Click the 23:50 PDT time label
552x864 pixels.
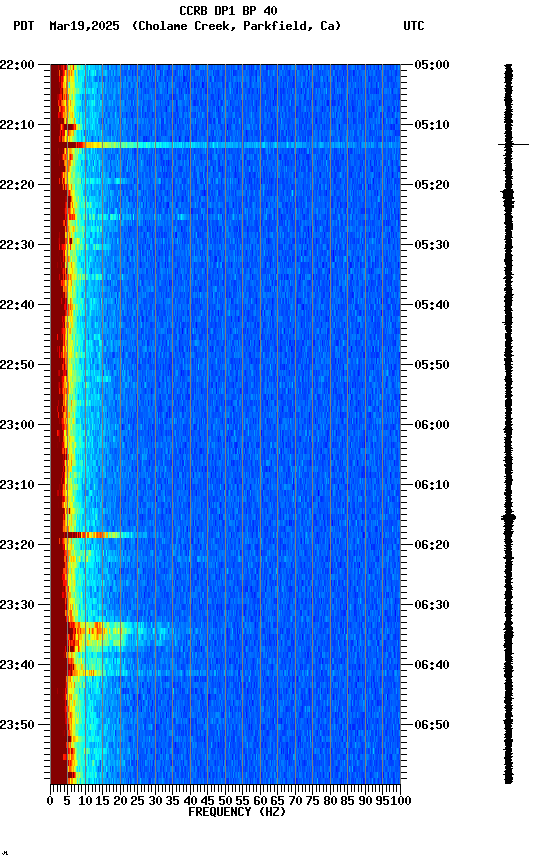point(17,725)
